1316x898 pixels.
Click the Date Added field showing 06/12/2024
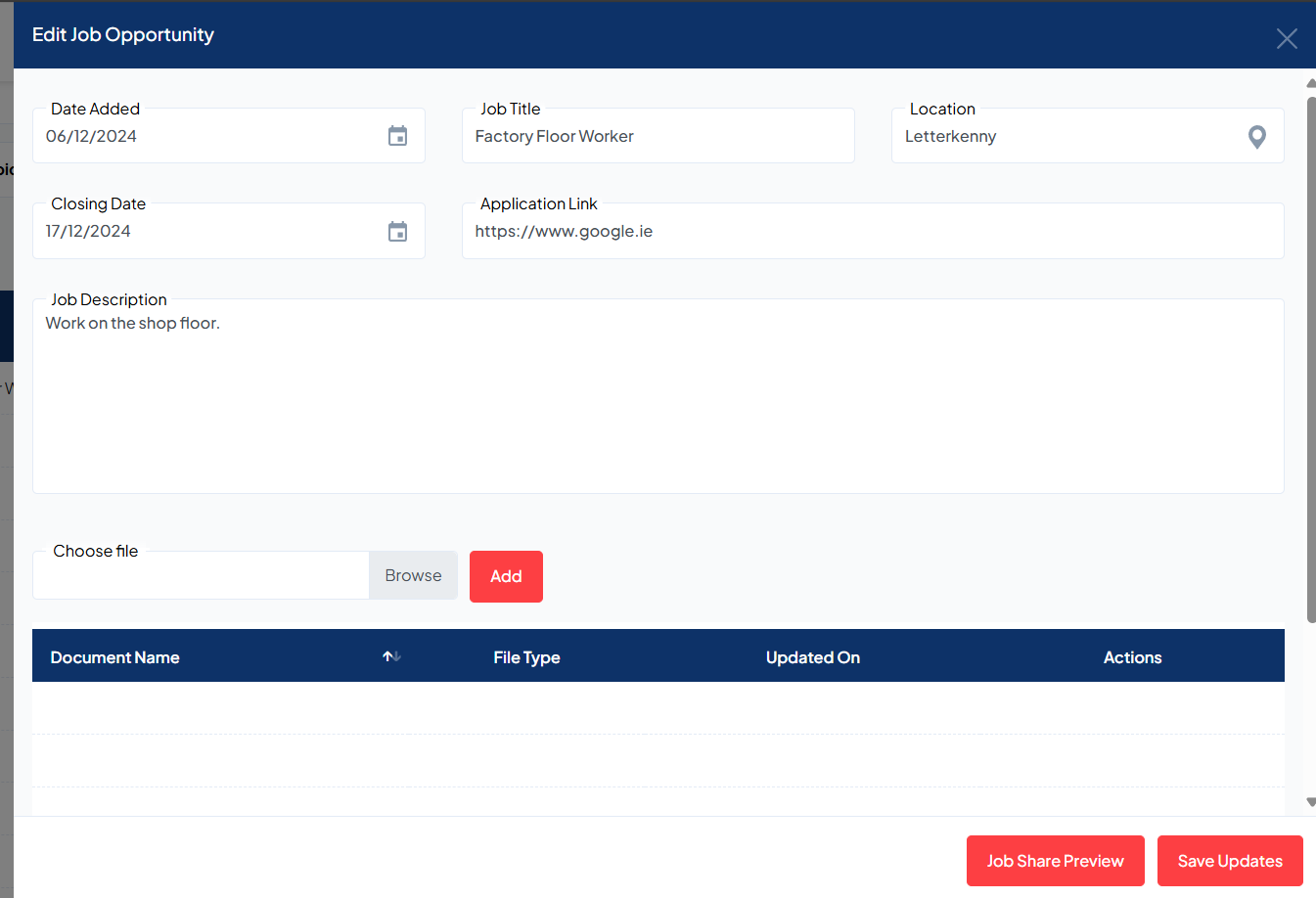229,136
